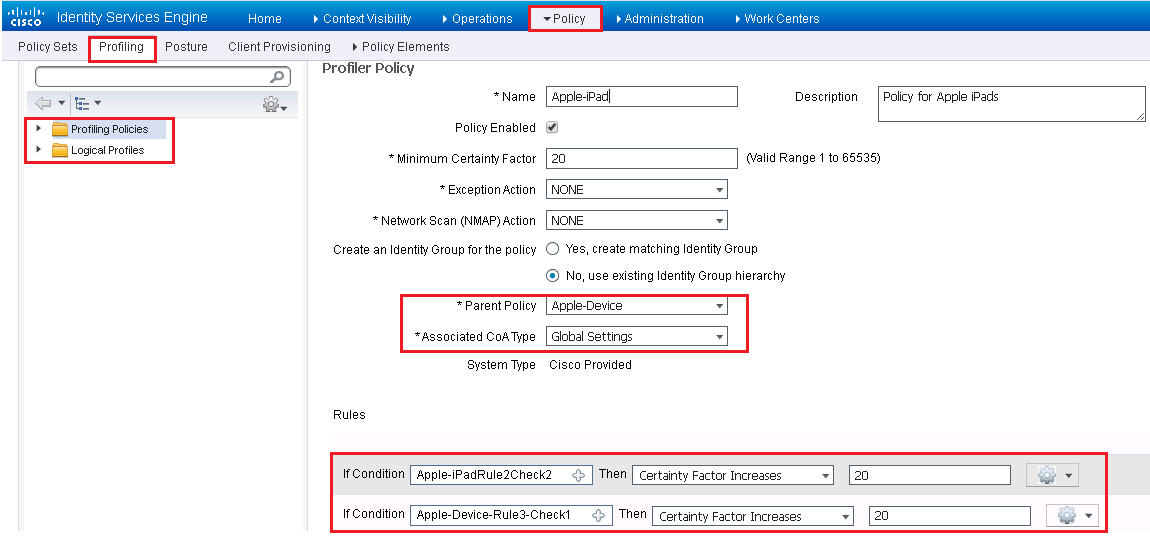Screen dimensions: 1150x536
Task: Click the Valid Range 1 to 65535 text
Action: pyautogui.click(x=813, y=158)
